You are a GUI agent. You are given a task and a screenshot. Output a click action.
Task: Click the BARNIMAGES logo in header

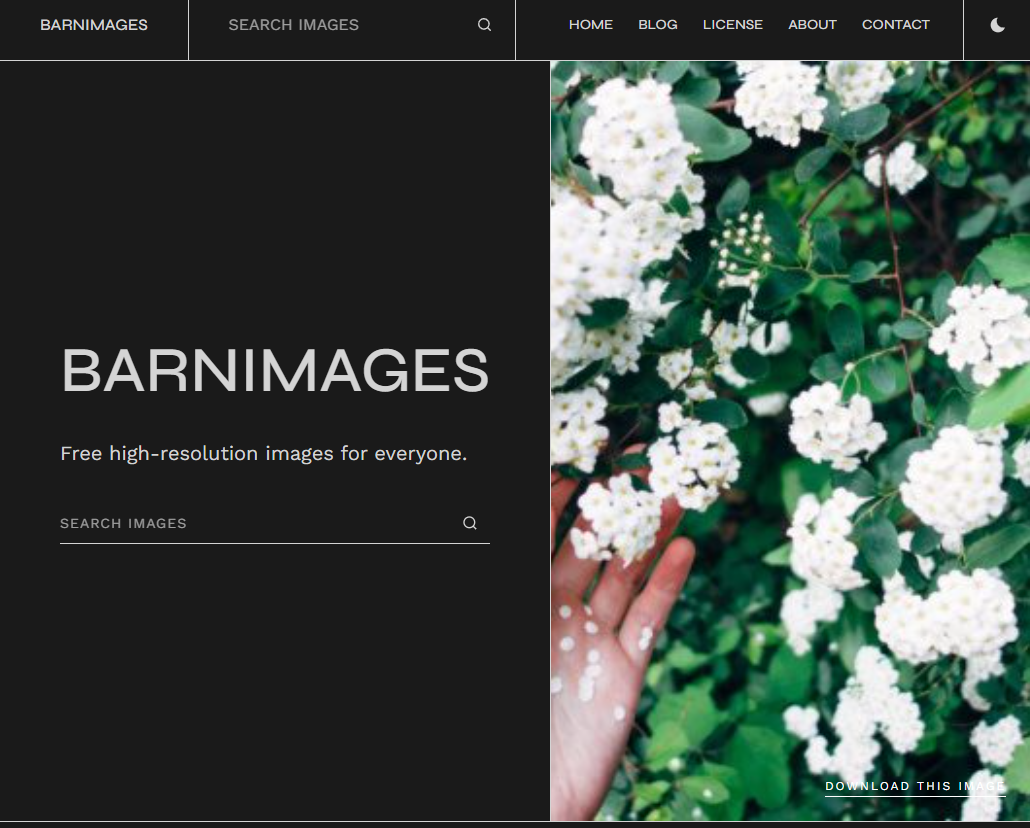tap(94, 25)
